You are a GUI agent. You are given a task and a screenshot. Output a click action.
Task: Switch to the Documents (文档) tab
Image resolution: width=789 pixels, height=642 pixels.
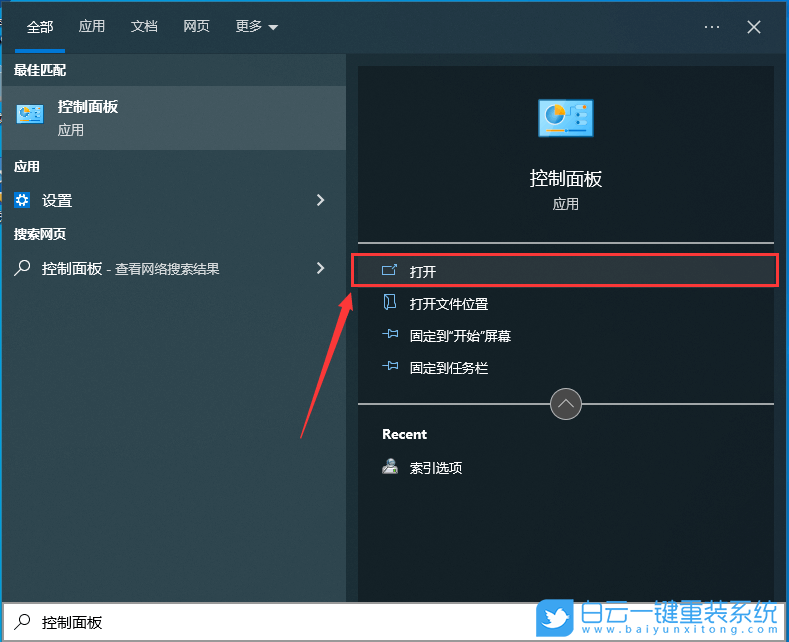(x=144, y=27)
